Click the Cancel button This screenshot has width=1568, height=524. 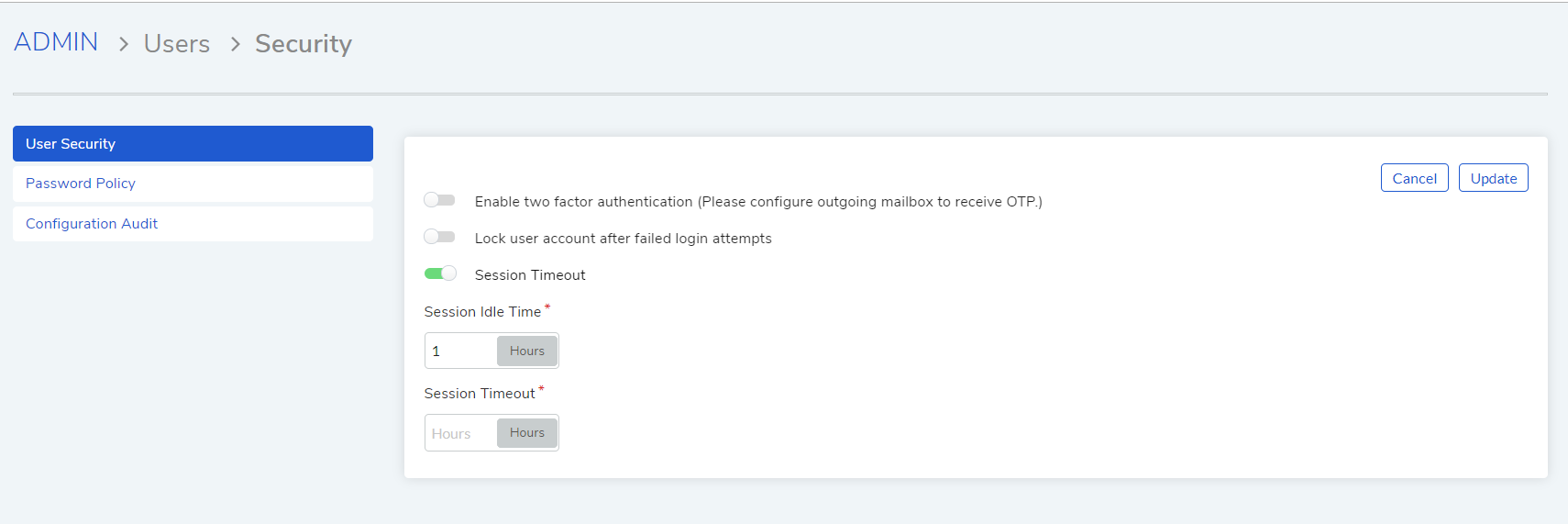coord(1414,178)
